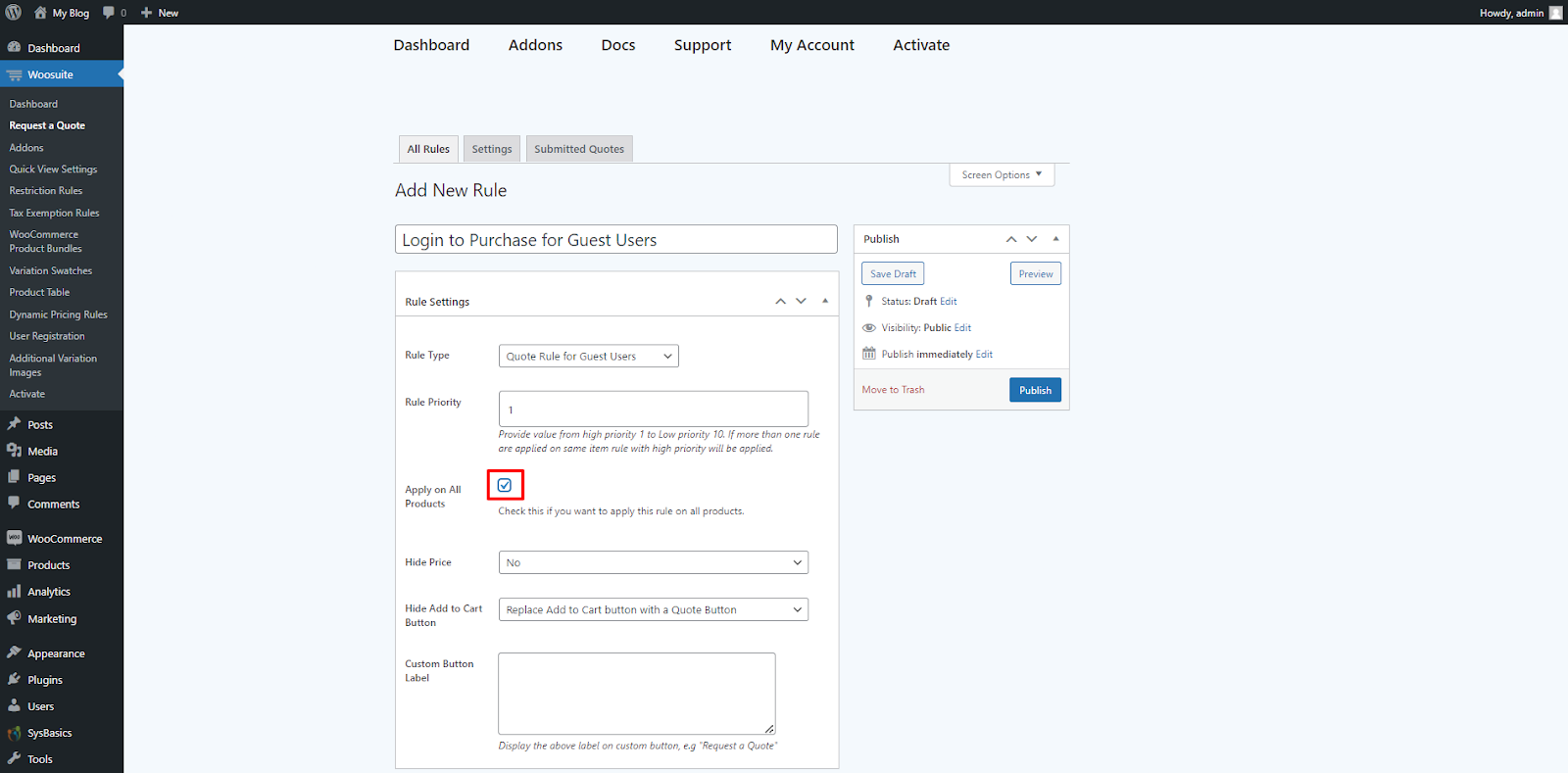The image size is (1568, 773).
Task: Open Addons in top navigation
Action: click(x=535, y=45)
